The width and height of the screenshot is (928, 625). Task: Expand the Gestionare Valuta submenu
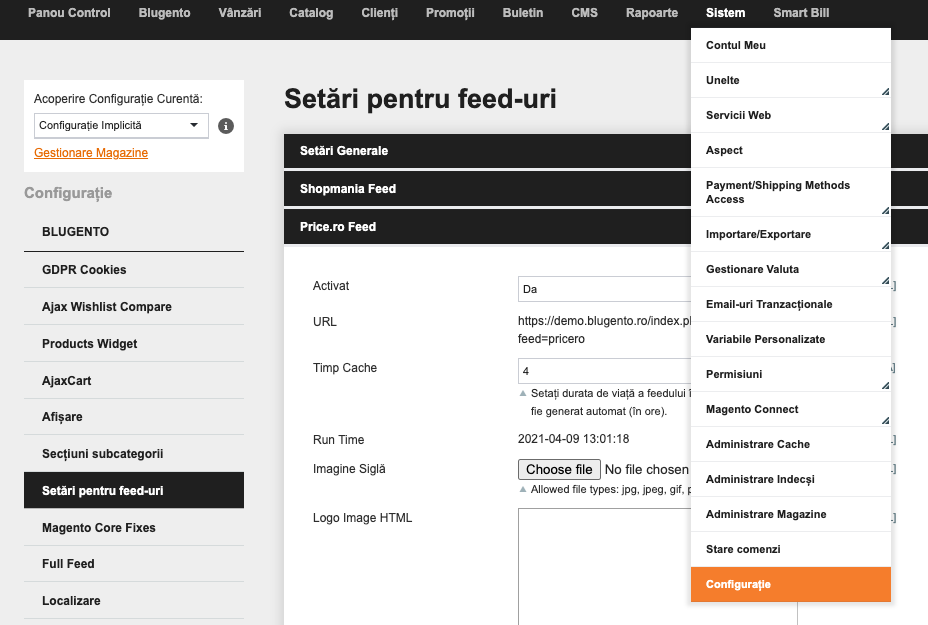pos(791,269)
